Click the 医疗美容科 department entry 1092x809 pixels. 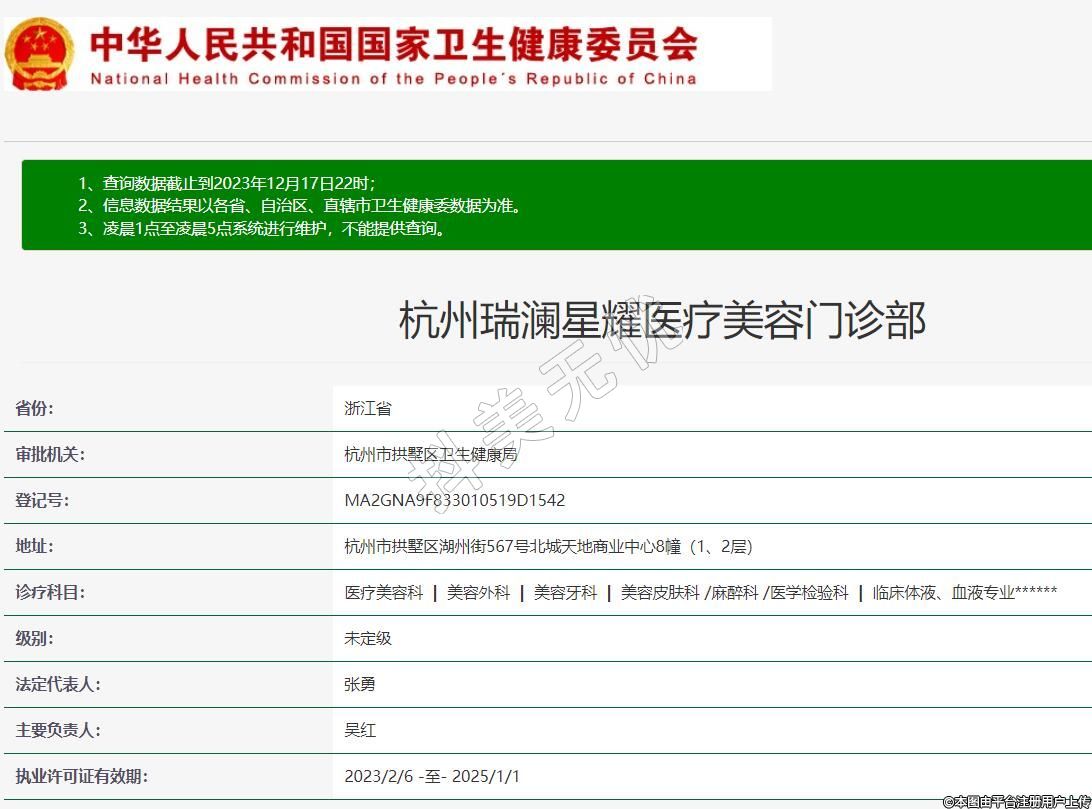click(x=384, y=592)
